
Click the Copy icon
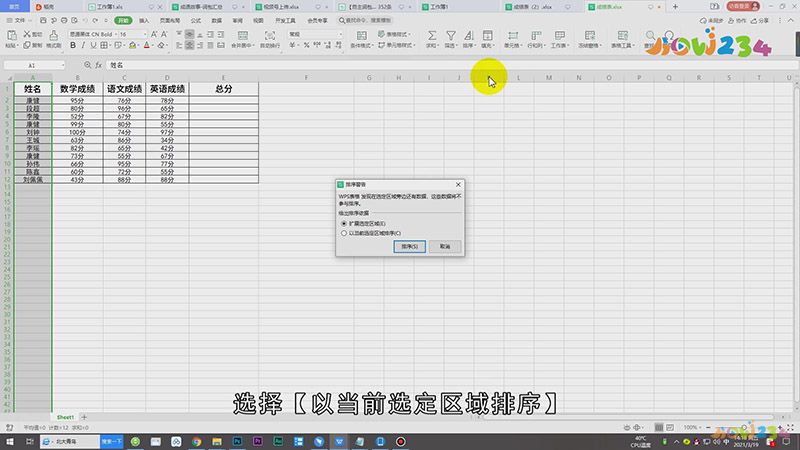pos(27,45)
